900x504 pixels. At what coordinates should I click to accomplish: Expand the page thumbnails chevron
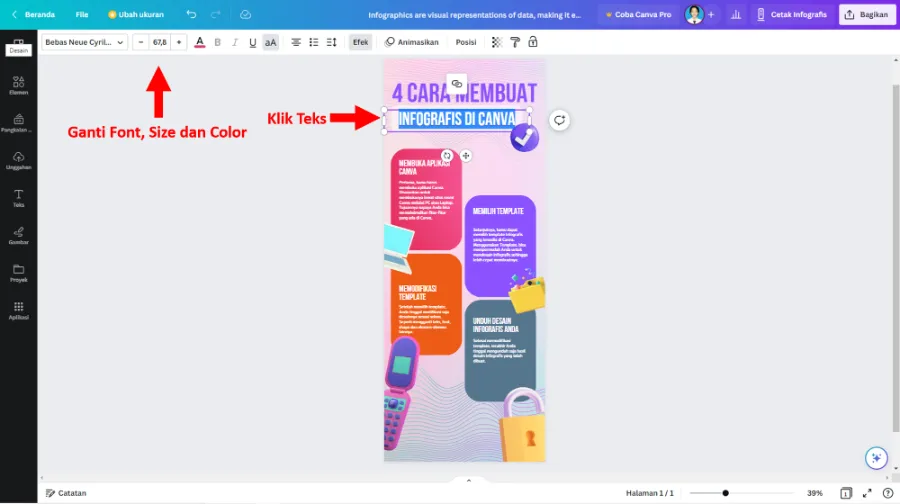pos(468,480)
